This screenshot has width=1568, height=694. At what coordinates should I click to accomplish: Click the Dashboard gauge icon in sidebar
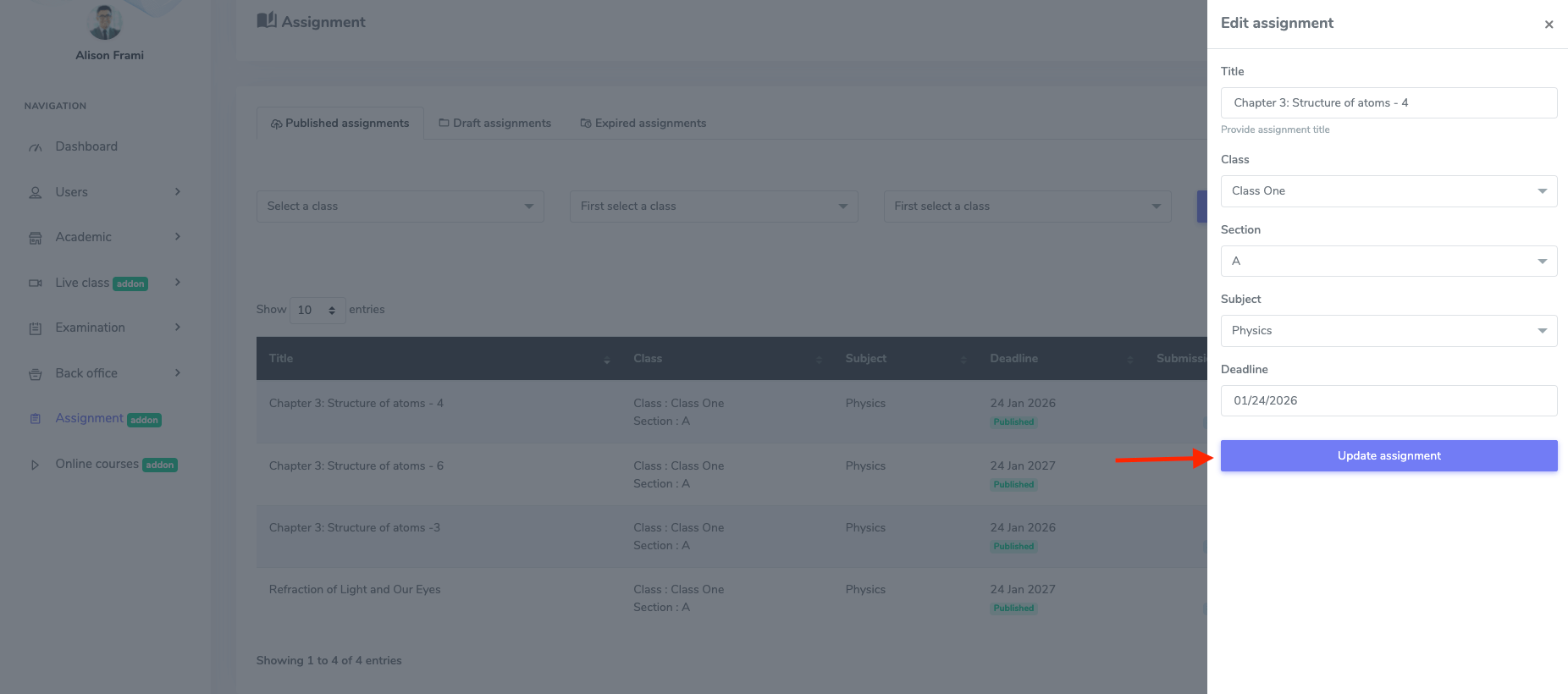pos(36,147)
